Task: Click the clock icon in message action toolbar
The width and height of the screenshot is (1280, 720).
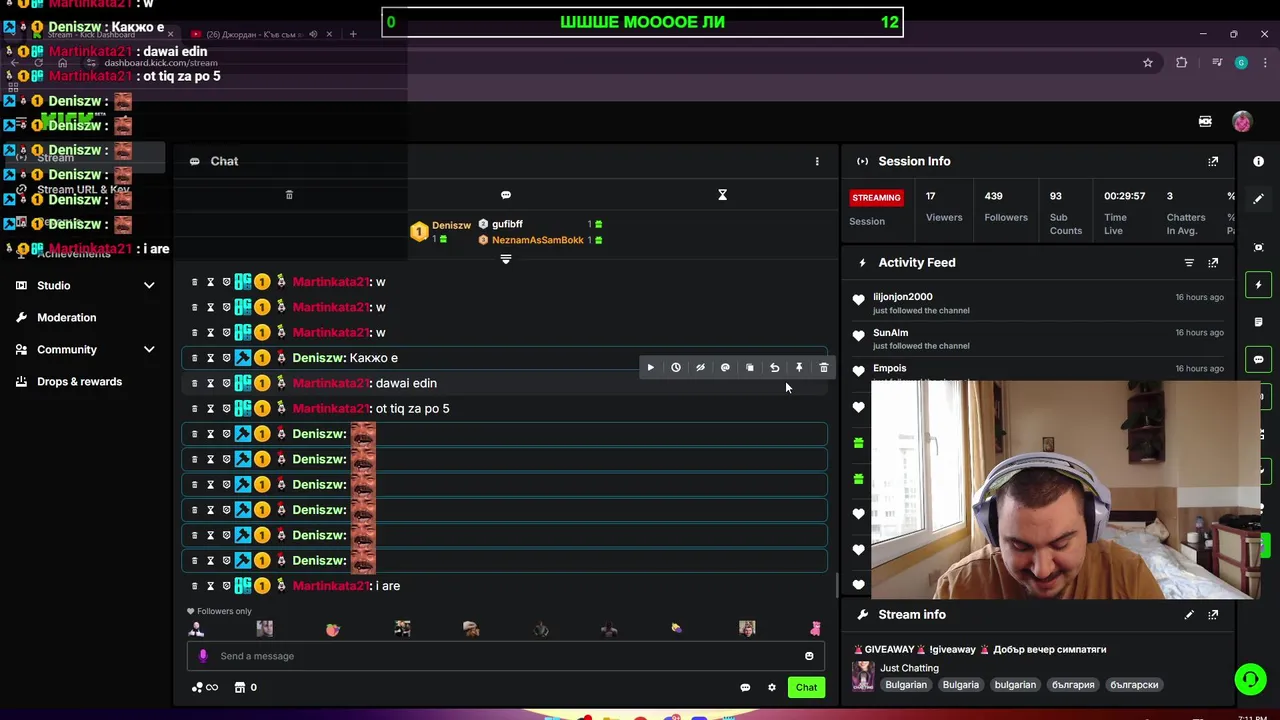Action: pyautogui.click(x=676, y=368)
